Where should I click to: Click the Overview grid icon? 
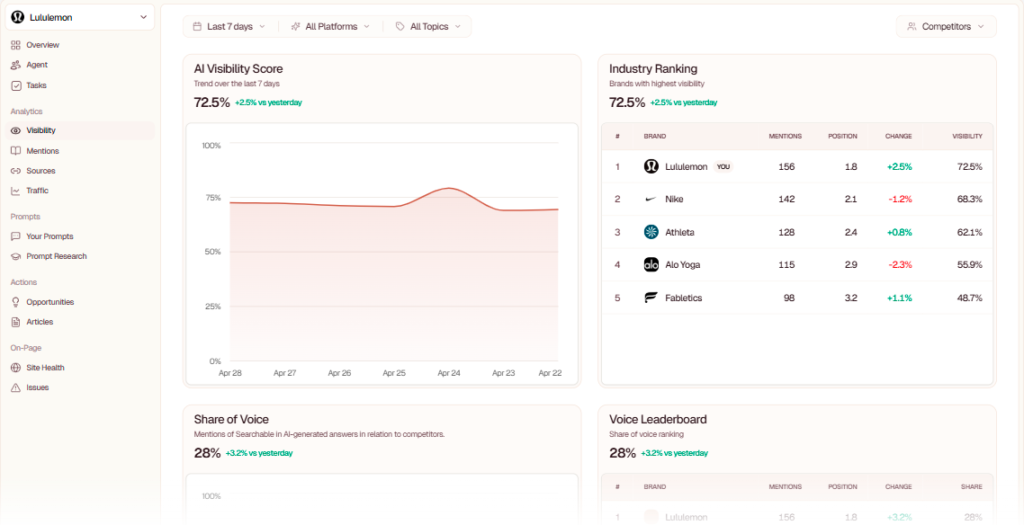(16, 45)
